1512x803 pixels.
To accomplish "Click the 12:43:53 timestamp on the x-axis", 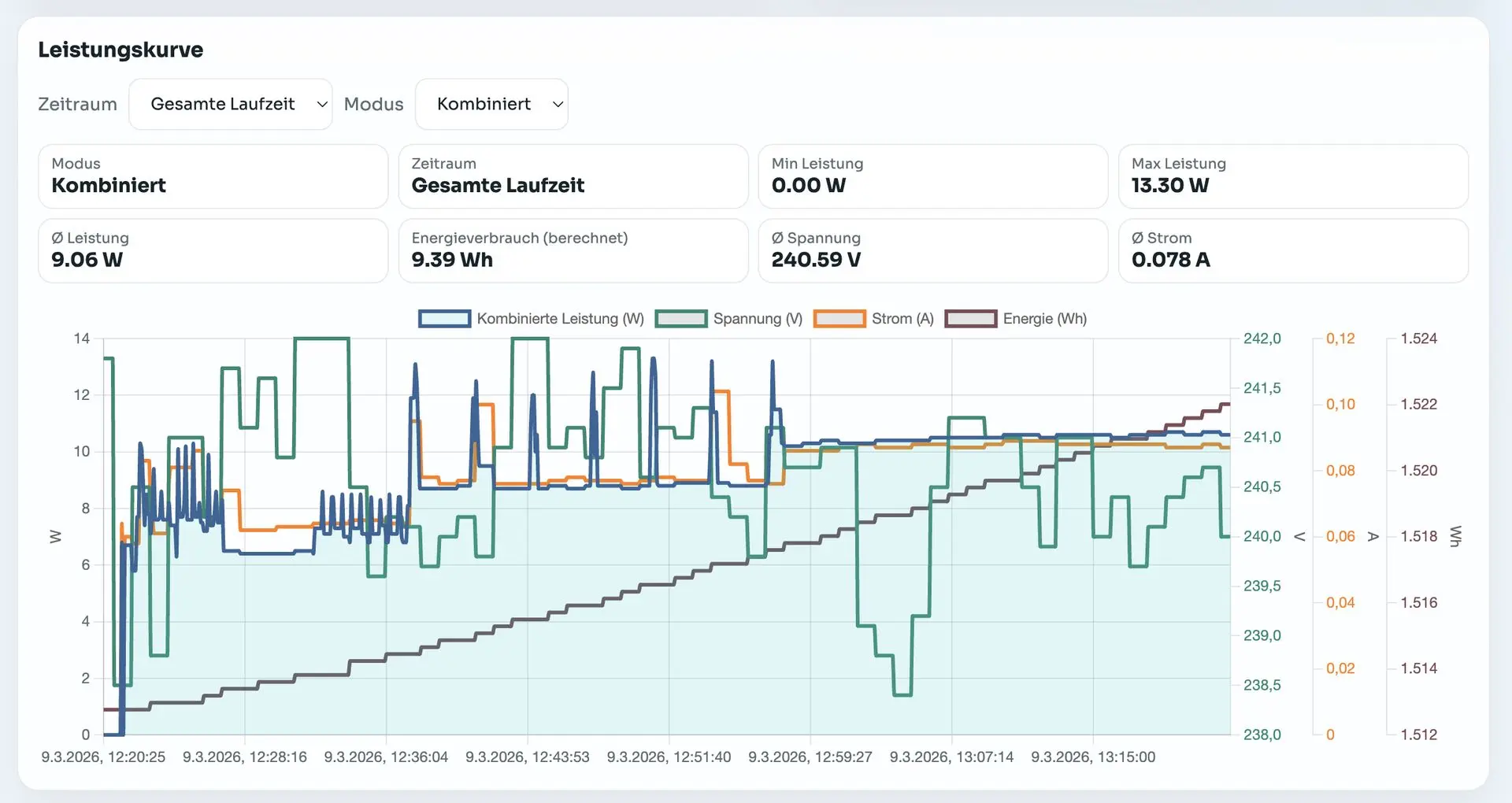I will point(527,757).
